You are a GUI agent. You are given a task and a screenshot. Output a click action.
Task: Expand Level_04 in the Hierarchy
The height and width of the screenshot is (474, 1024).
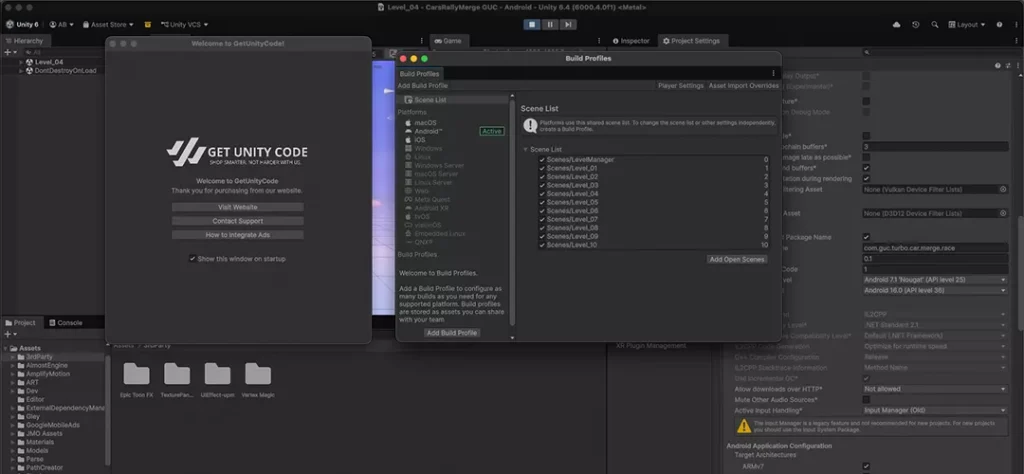click(x=20, y=62)
